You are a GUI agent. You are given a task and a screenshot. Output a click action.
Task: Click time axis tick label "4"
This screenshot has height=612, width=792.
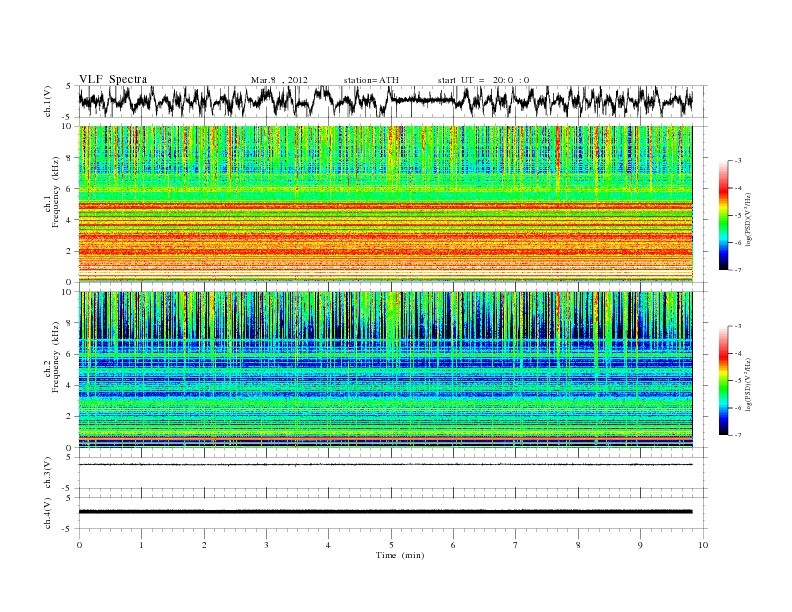[328, 545]
